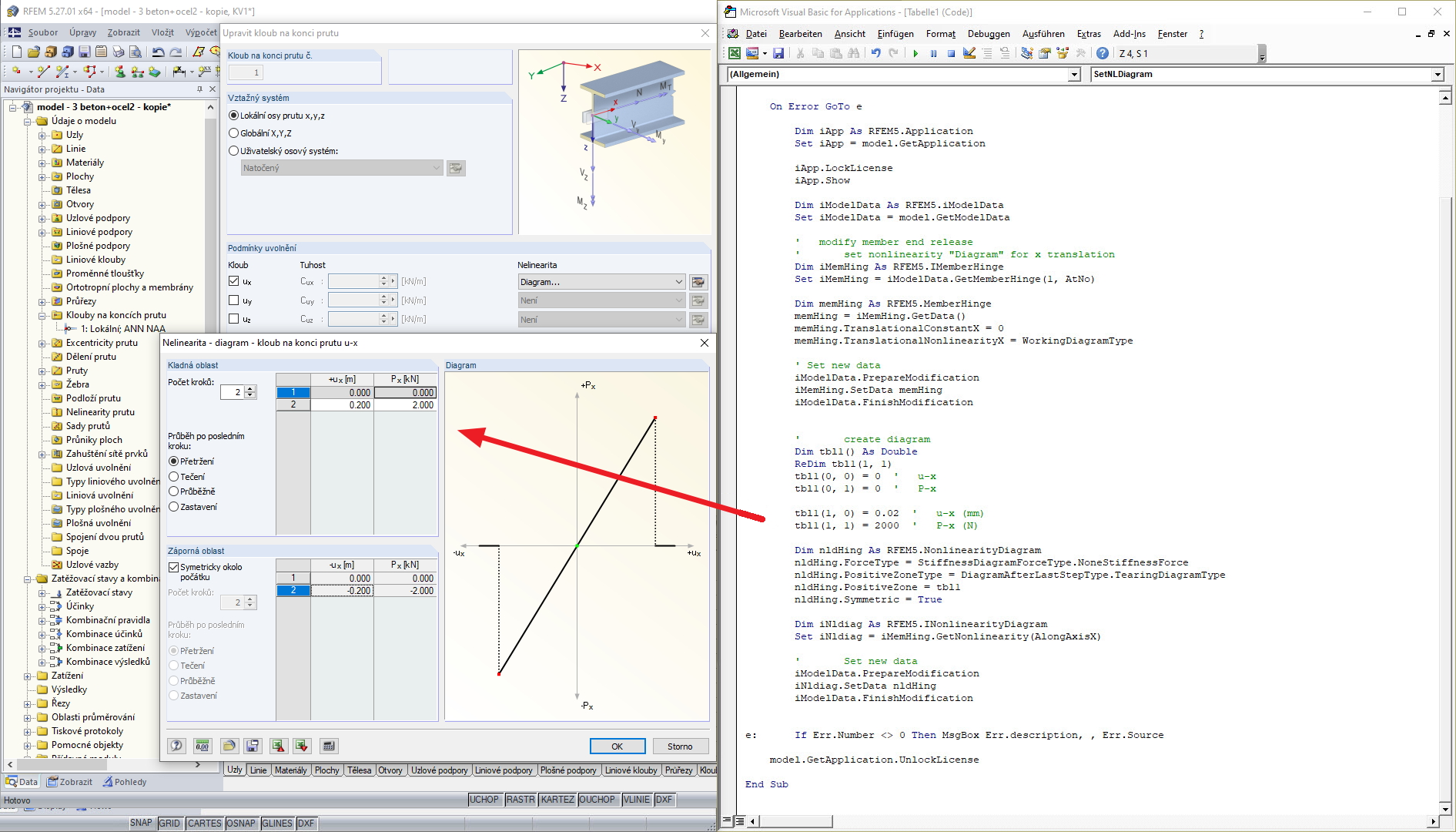Uncheck the ux hinge checkbox
Viewport: 1456px width, 832px height.
click(234, 281)
